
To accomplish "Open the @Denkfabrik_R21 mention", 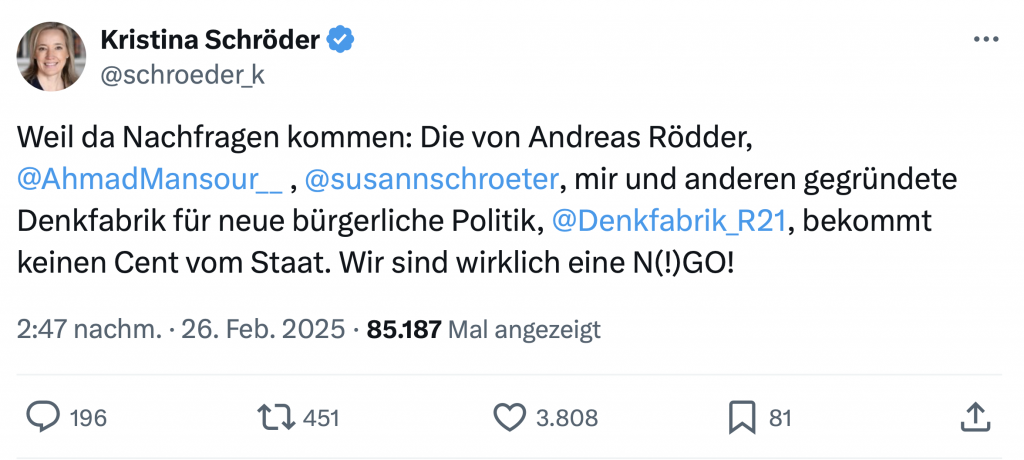I will click(670, 221).
